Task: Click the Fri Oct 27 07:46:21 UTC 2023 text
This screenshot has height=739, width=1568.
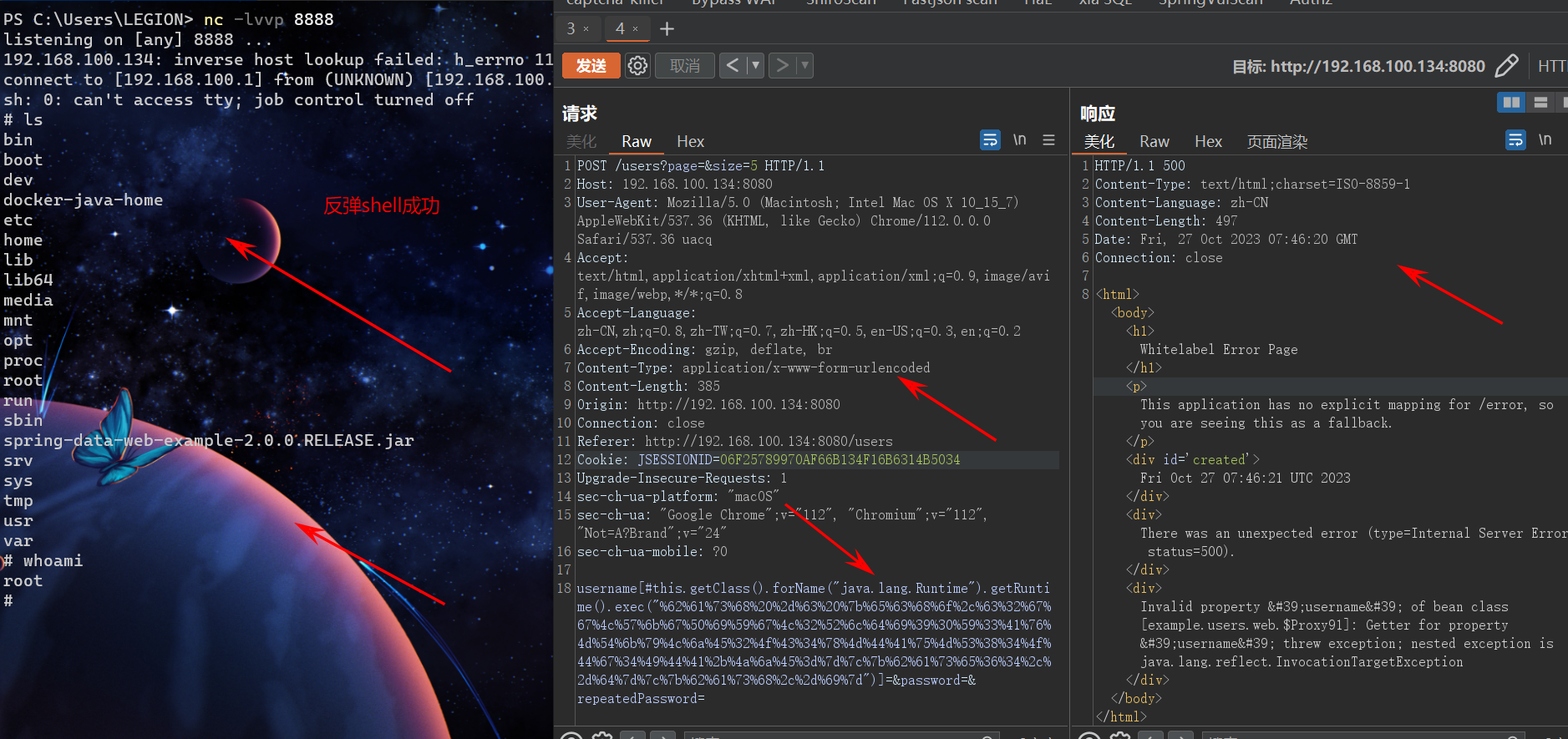Action: point(1246,478)
